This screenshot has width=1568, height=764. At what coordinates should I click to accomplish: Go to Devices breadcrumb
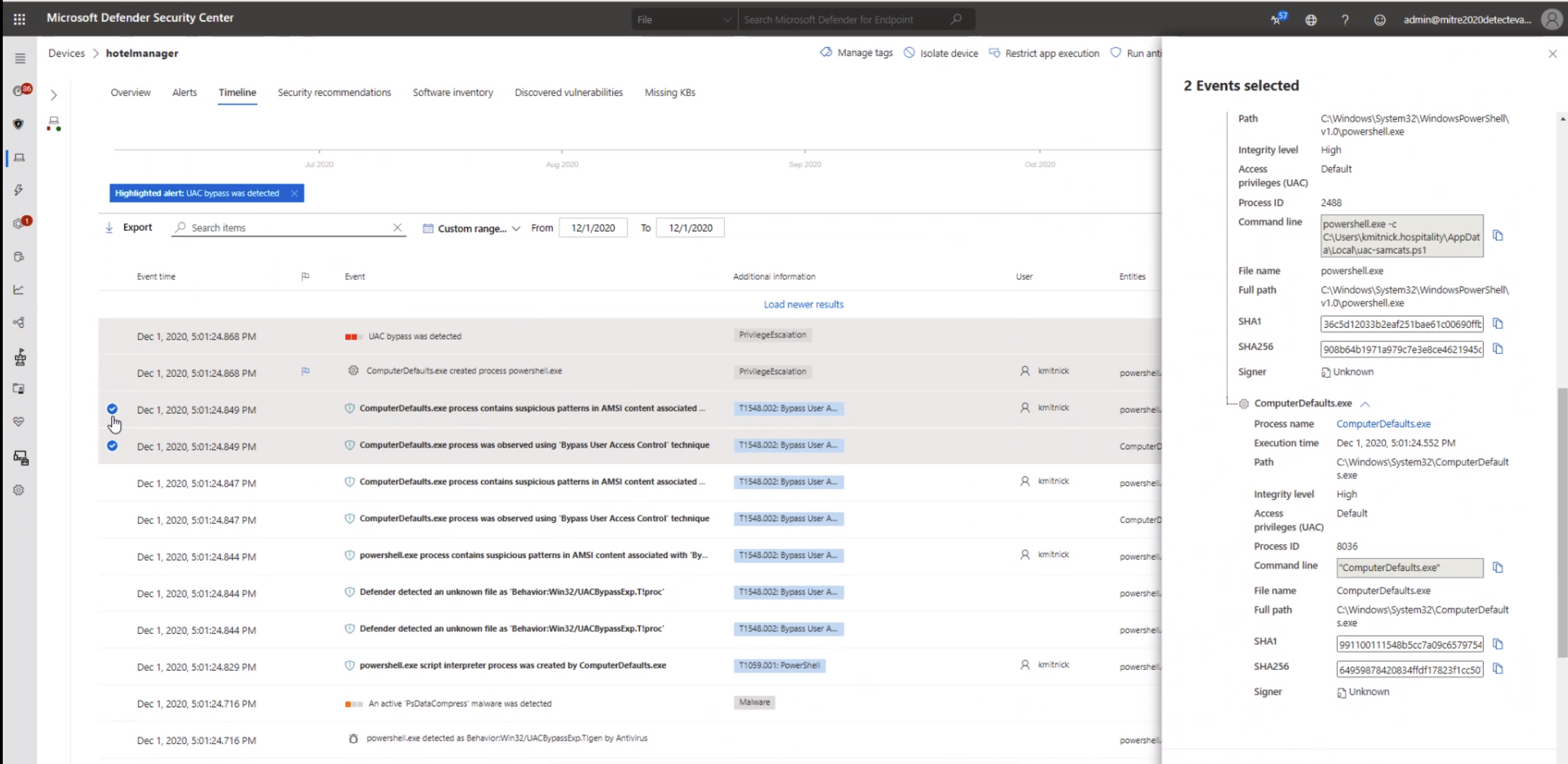66,53
